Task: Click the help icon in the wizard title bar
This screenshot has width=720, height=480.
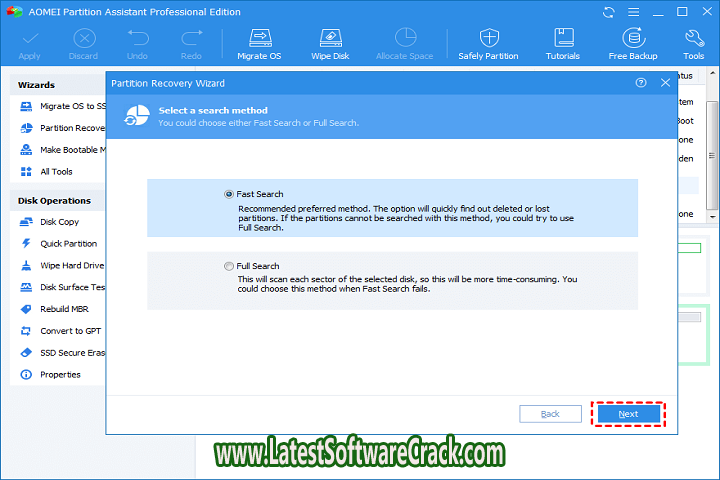Action: click(x=641, y=83)
